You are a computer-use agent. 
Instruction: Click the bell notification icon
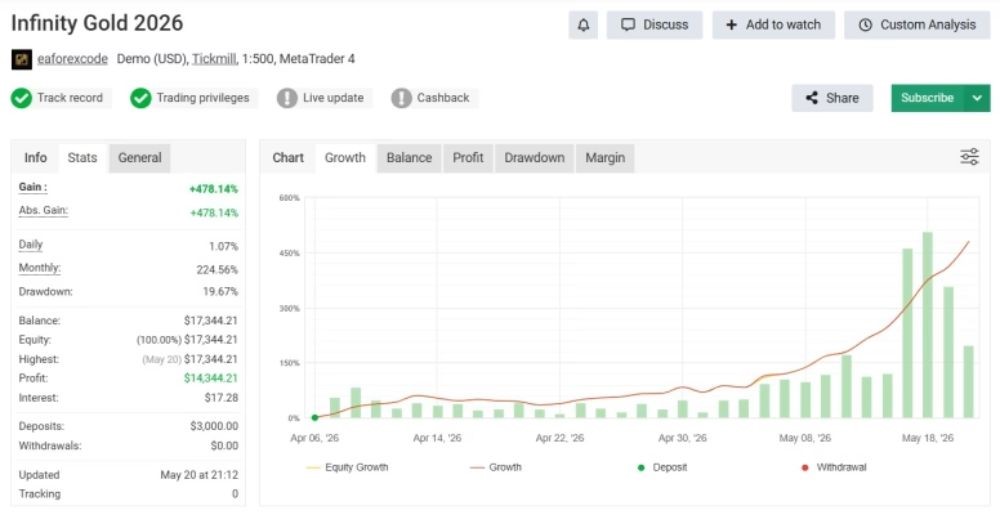click(x=583, y=25)
